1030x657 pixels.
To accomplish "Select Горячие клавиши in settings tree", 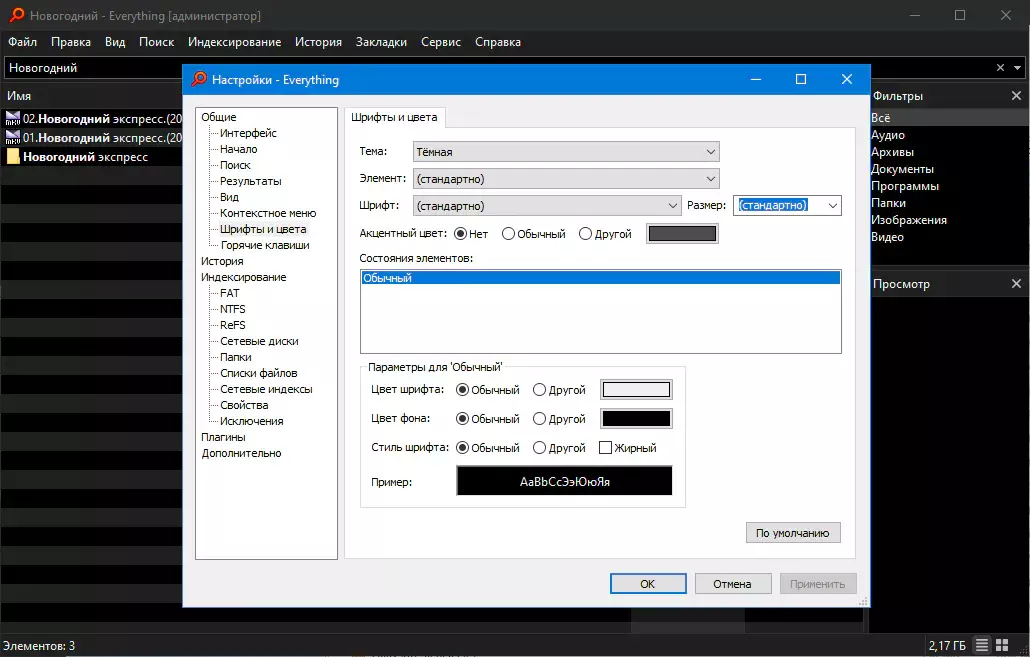I will pyautogui.click(x=265, y=245).
